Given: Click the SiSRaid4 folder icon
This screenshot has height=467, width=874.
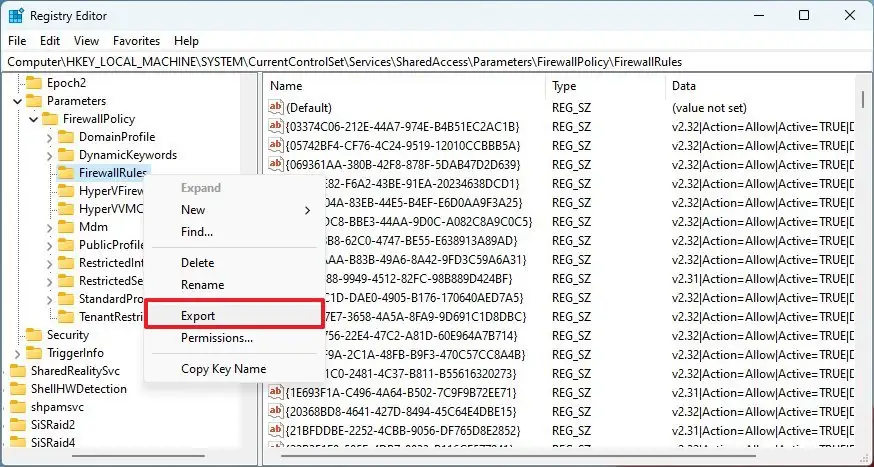Looking at the screenshot, I should (x=18, y=443).
